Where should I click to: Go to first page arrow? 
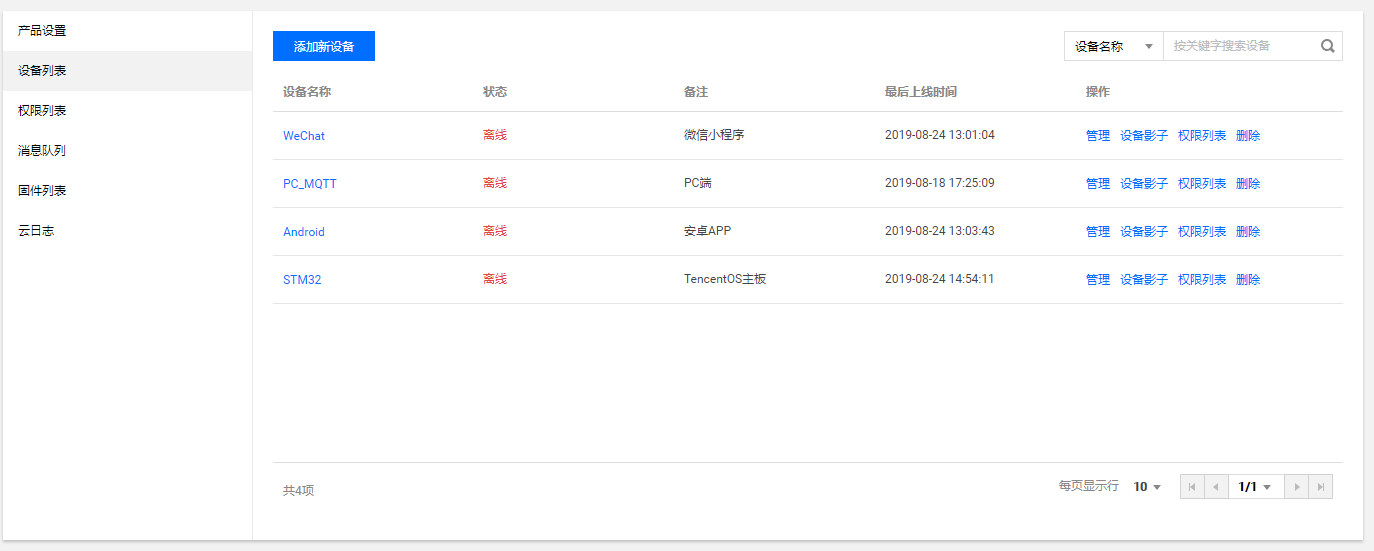tap(1192, 487)
